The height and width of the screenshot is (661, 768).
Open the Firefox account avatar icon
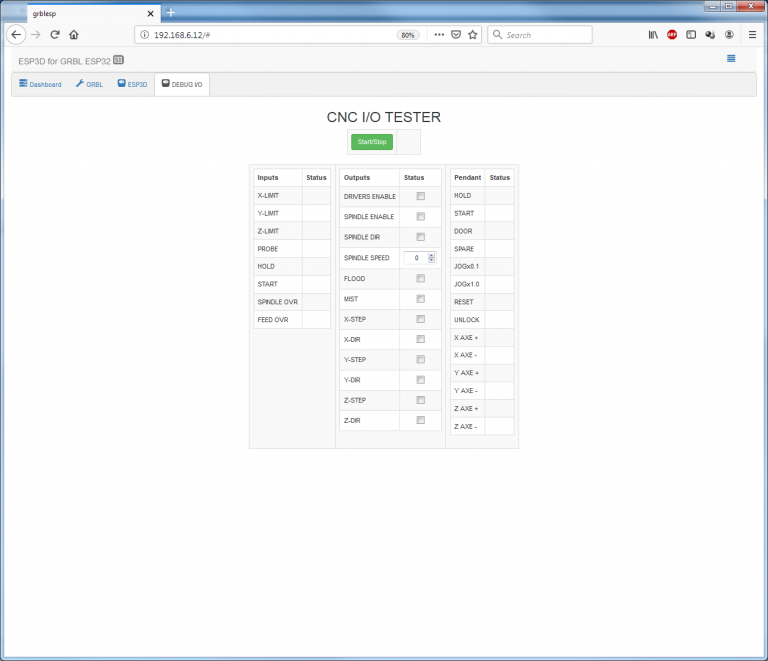[x=729, y=35]
